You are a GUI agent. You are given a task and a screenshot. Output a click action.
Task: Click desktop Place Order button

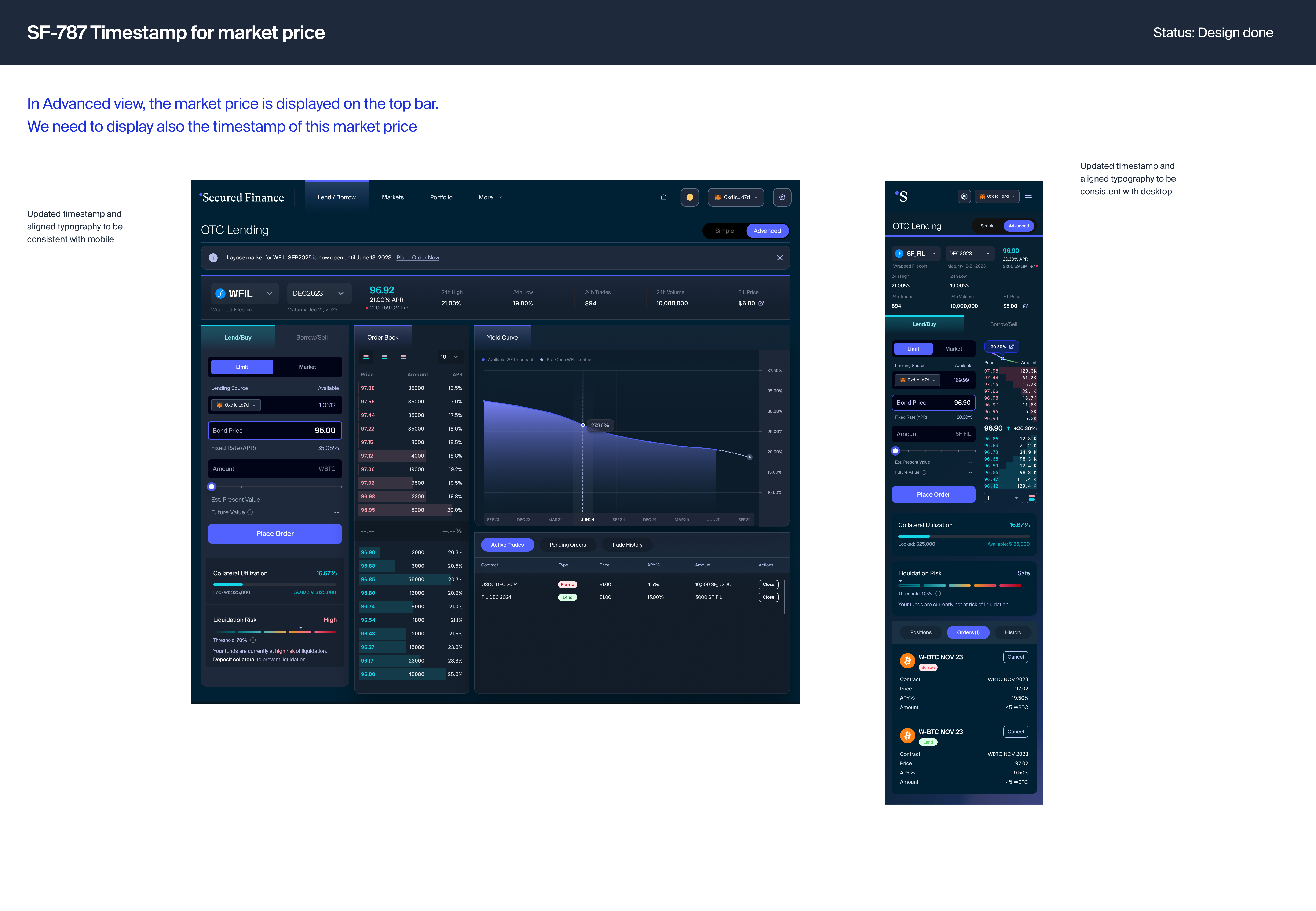click(x=275, y=534)
